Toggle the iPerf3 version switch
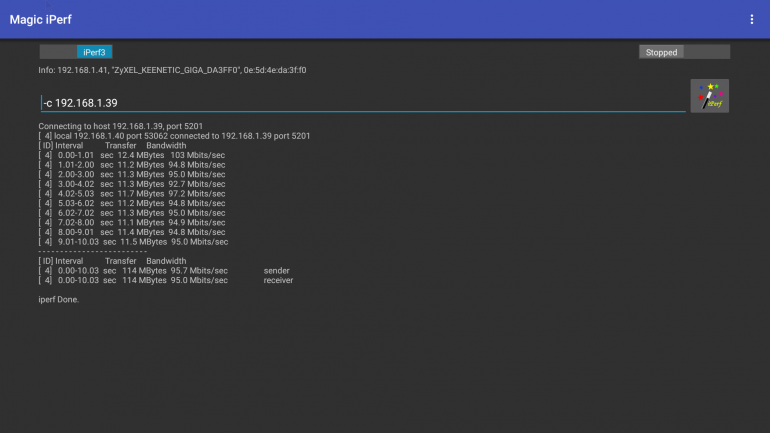 tap(95, 52)
